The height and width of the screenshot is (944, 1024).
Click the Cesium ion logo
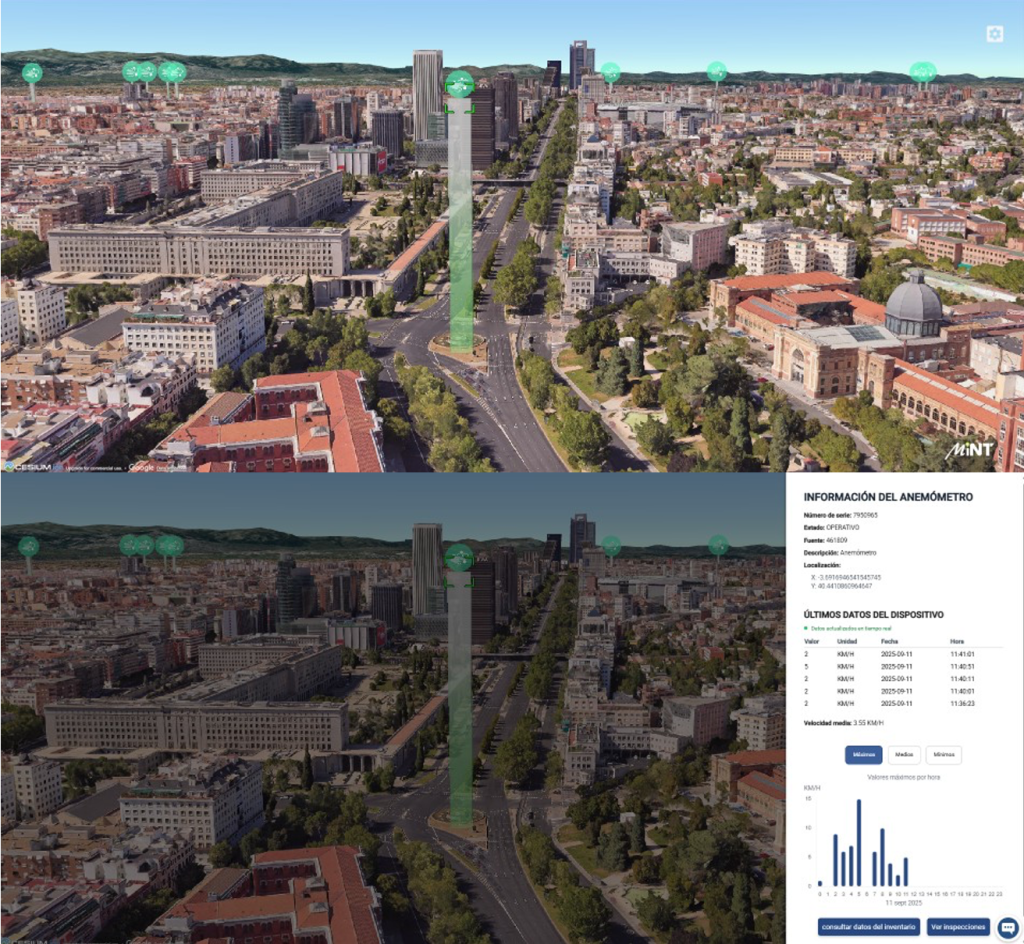(30, 465)
